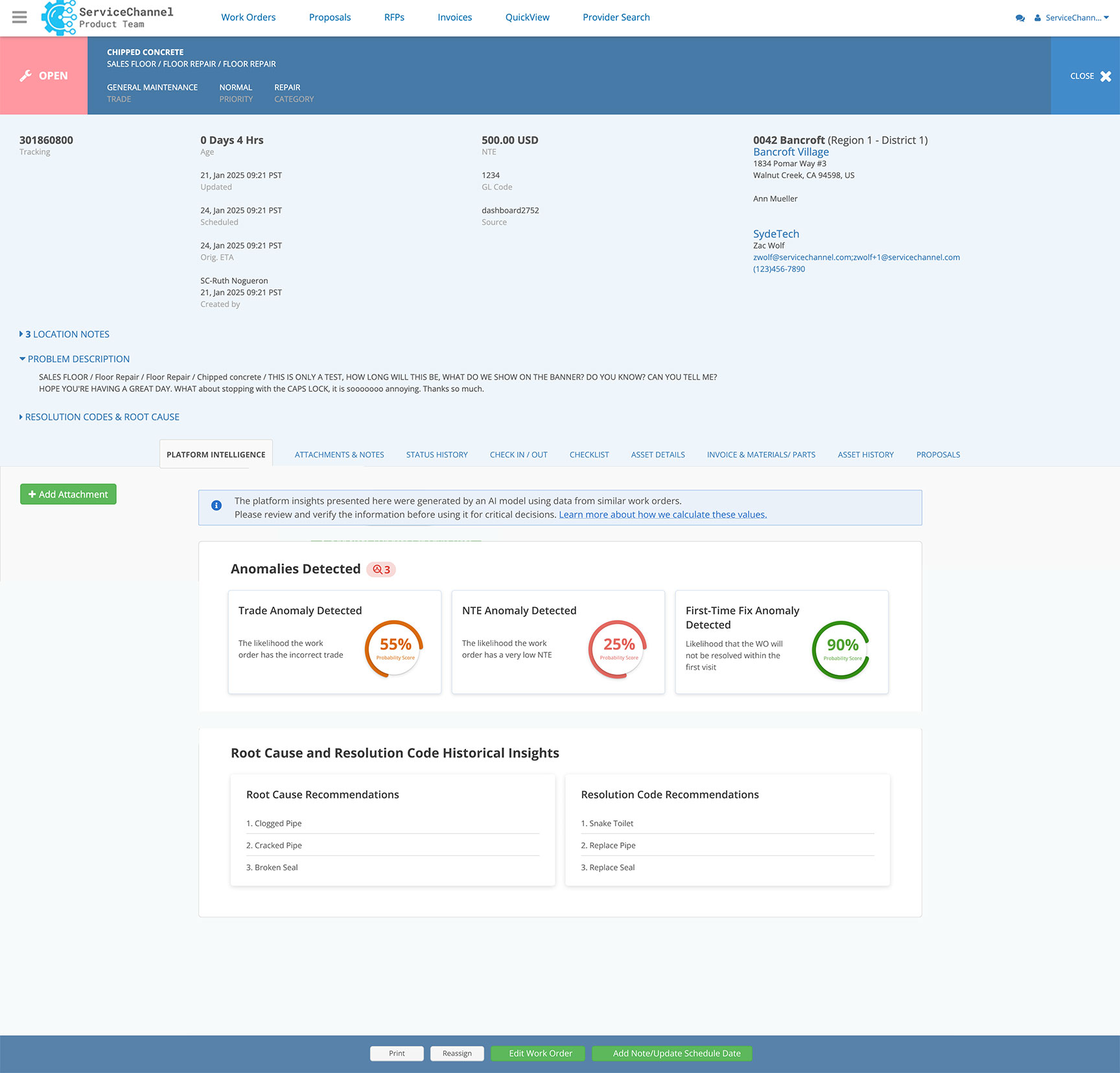Screen dimensions: 1120x1073
Task: Click the anomalies count badge showing 3
Action: (x=381, y=570)
